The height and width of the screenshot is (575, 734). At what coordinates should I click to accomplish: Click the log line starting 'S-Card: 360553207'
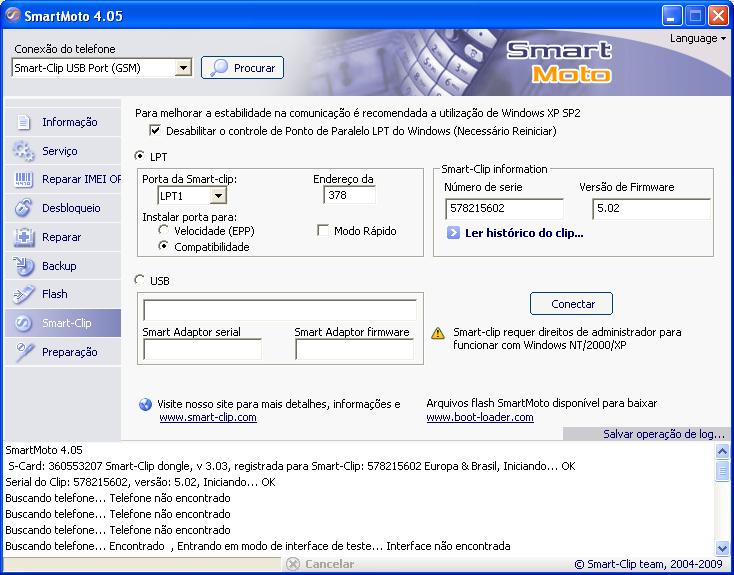[x=292, y=466]
